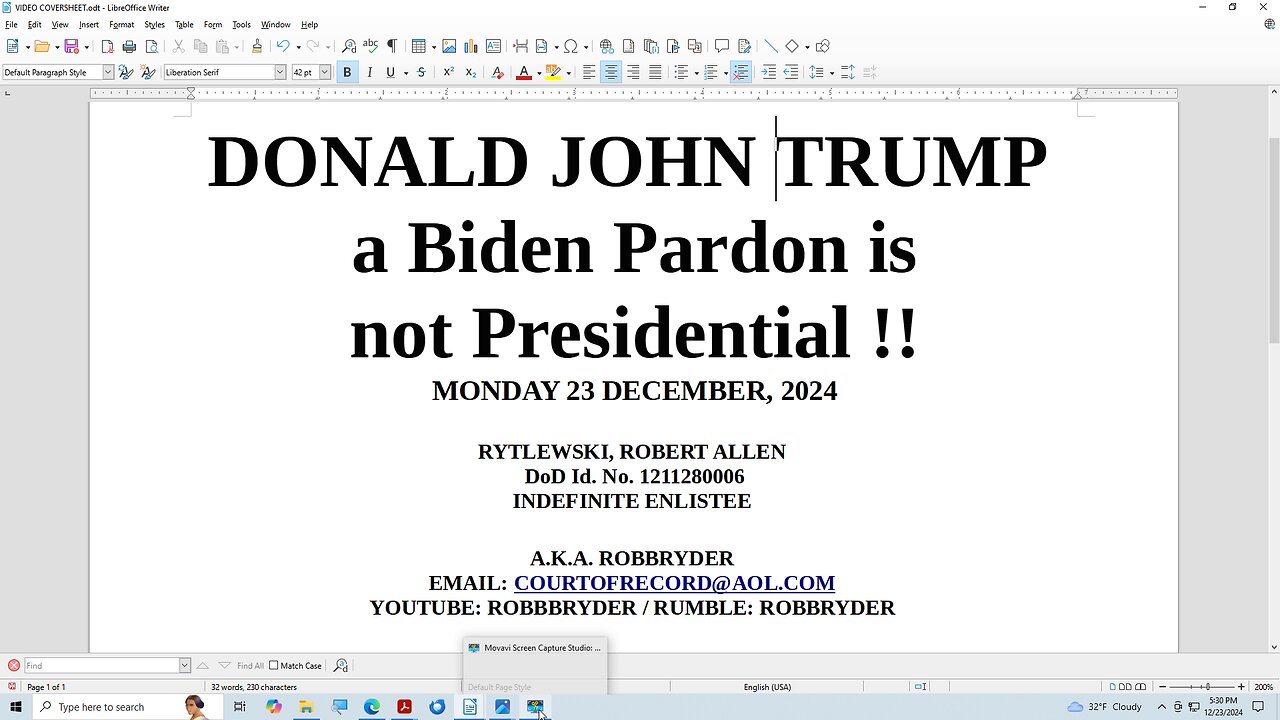Expand the Undo history dropdown arrow
The height and width of the screenshot is (720, 1280).
tap(298, 46)
